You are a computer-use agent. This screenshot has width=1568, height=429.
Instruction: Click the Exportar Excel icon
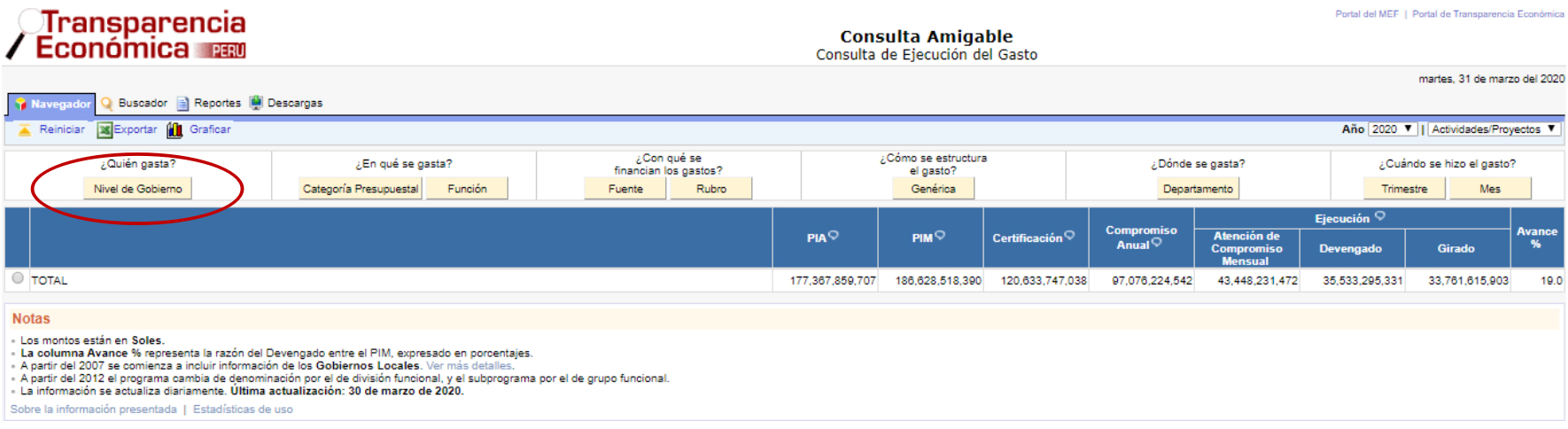[105, 129]
